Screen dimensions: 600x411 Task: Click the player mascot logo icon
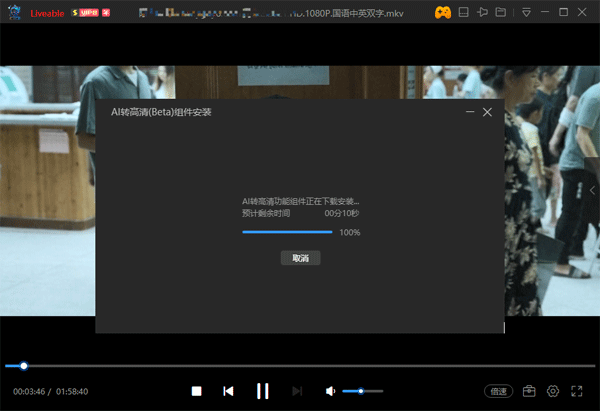point(15,12)
